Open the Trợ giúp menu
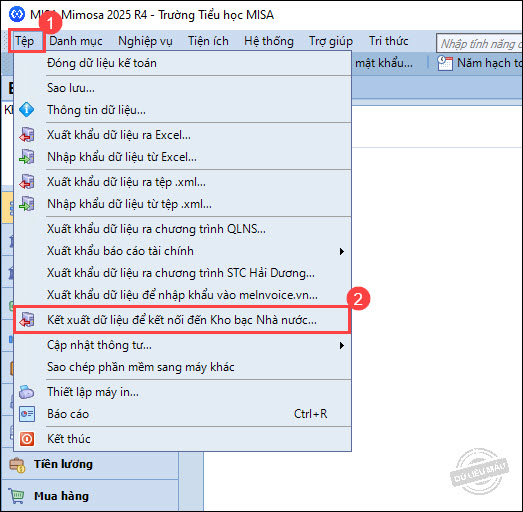The width and height of the screenshot is (523, 512). pos(331,41)
